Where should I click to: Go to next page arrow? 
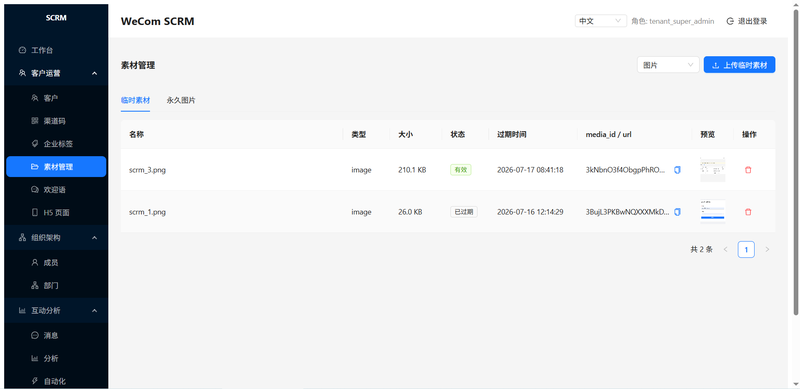(767, 250)
